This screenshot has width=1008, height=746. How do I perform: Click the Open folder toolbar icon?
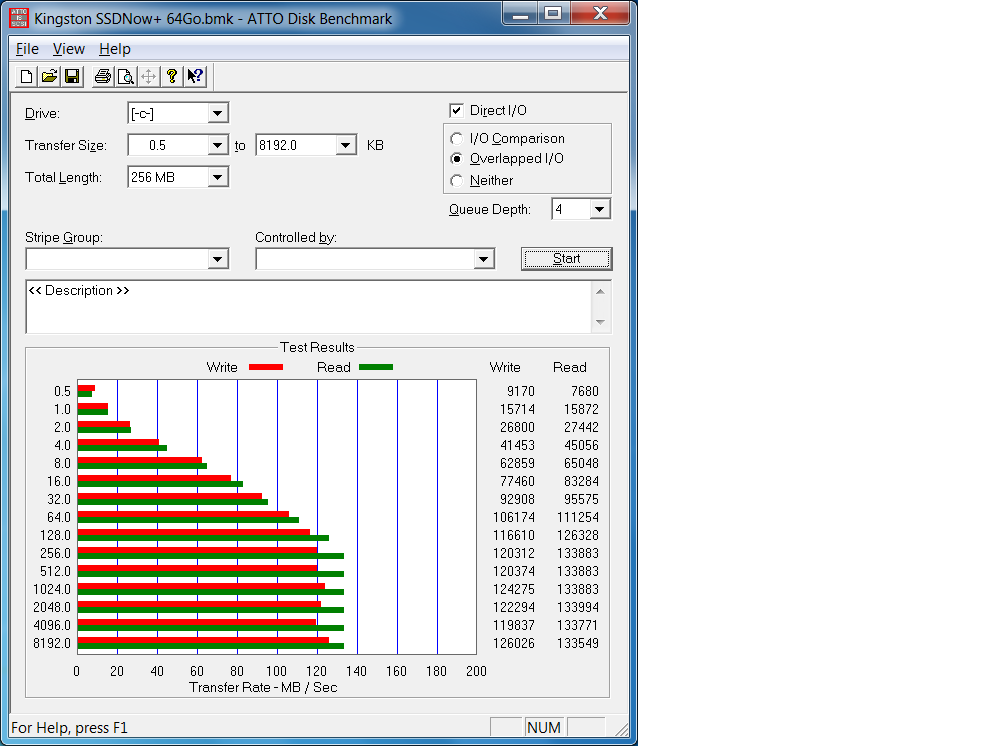point(49,77)
